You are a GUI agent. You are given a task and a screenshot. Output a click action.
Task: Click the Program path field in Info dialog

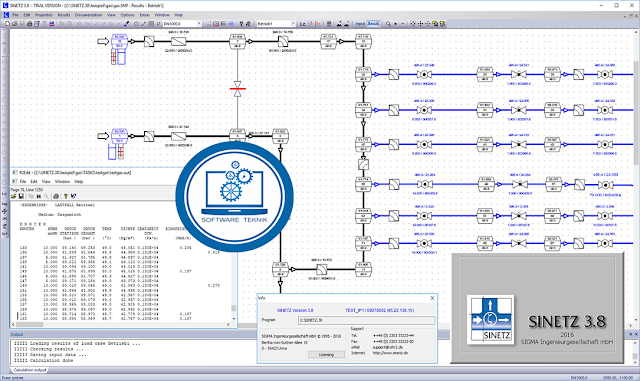[x=366, y=321]
